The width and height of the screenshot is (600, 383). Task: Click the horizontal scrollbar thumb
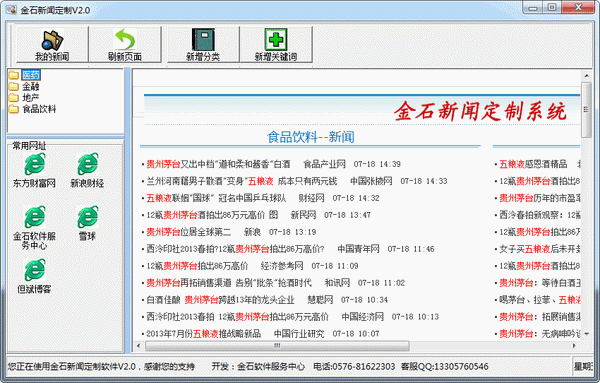pos(277,346)
